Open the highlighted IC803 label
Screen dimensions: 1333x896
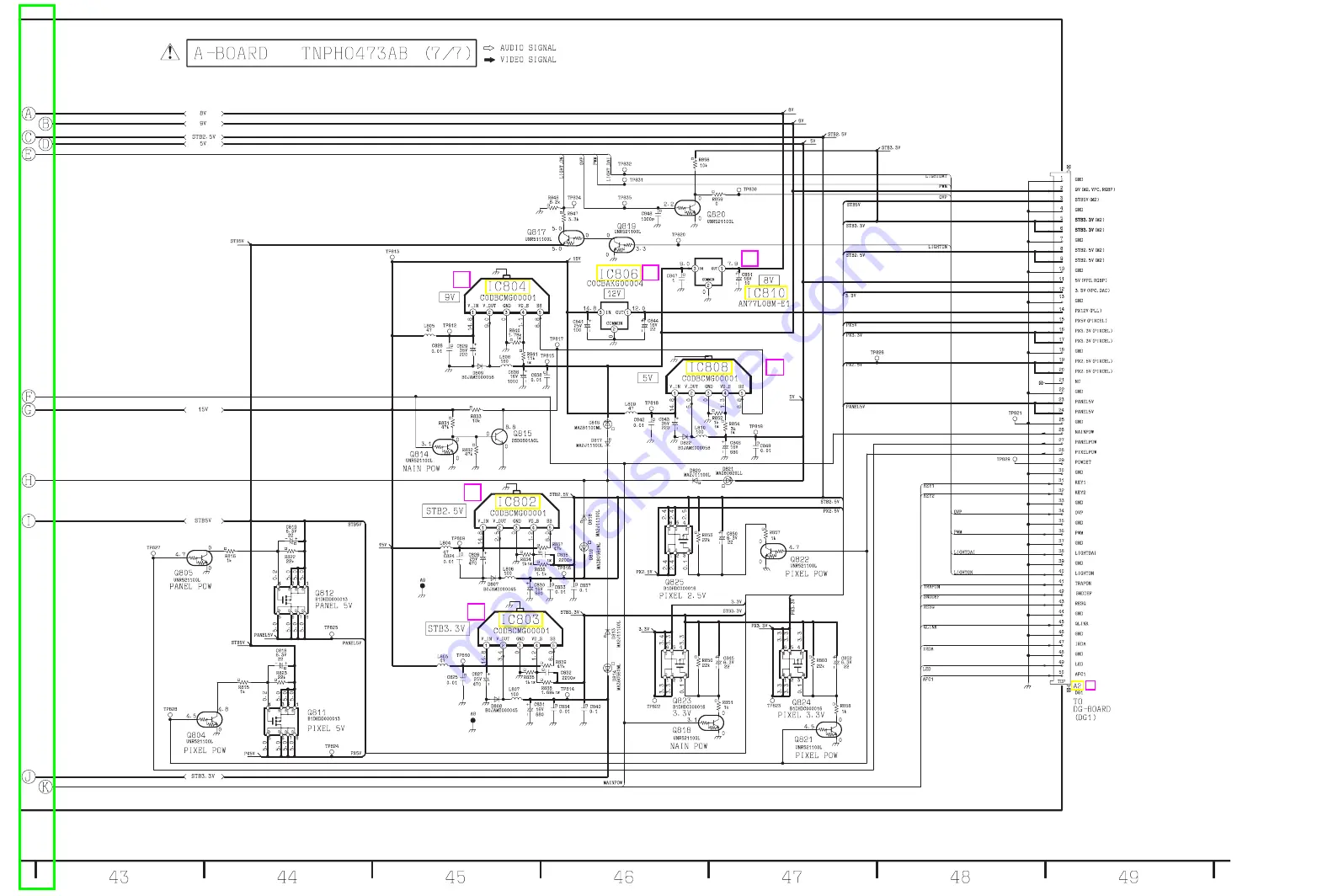[520, 619]
